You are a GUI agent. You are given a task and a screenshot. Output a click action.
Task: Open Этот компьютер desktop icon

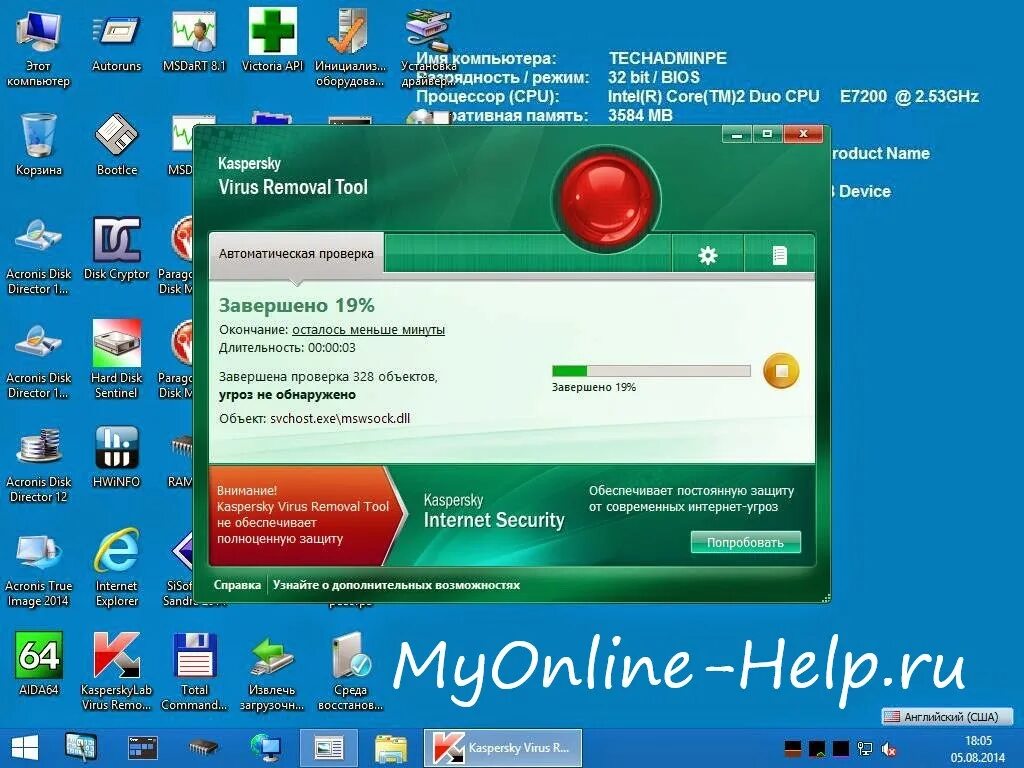point(38,49)
